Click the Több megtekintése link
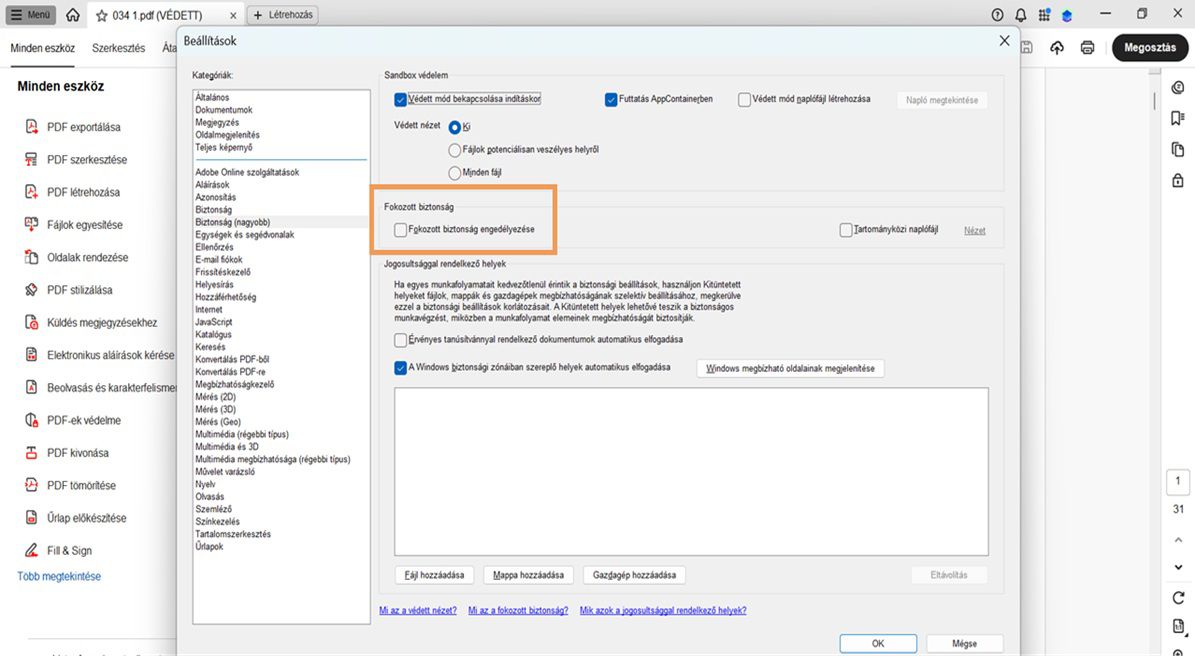 pyautogui.click(x=59, y=577)
